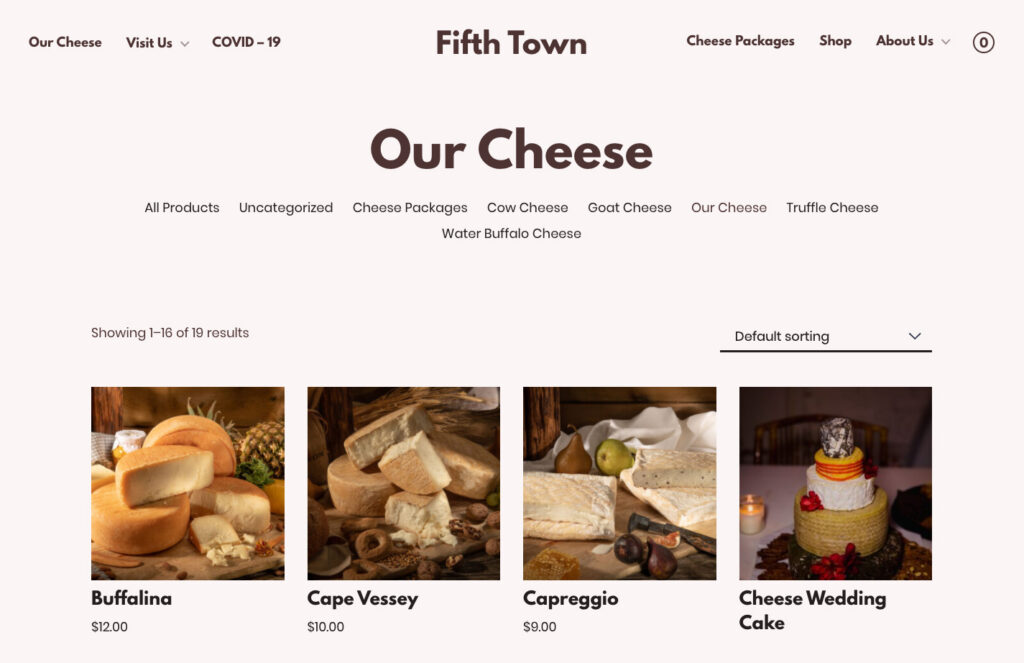Screen dimensions: 1024x663
Task: Filter by Goat Cheese category
Action: 629,208
